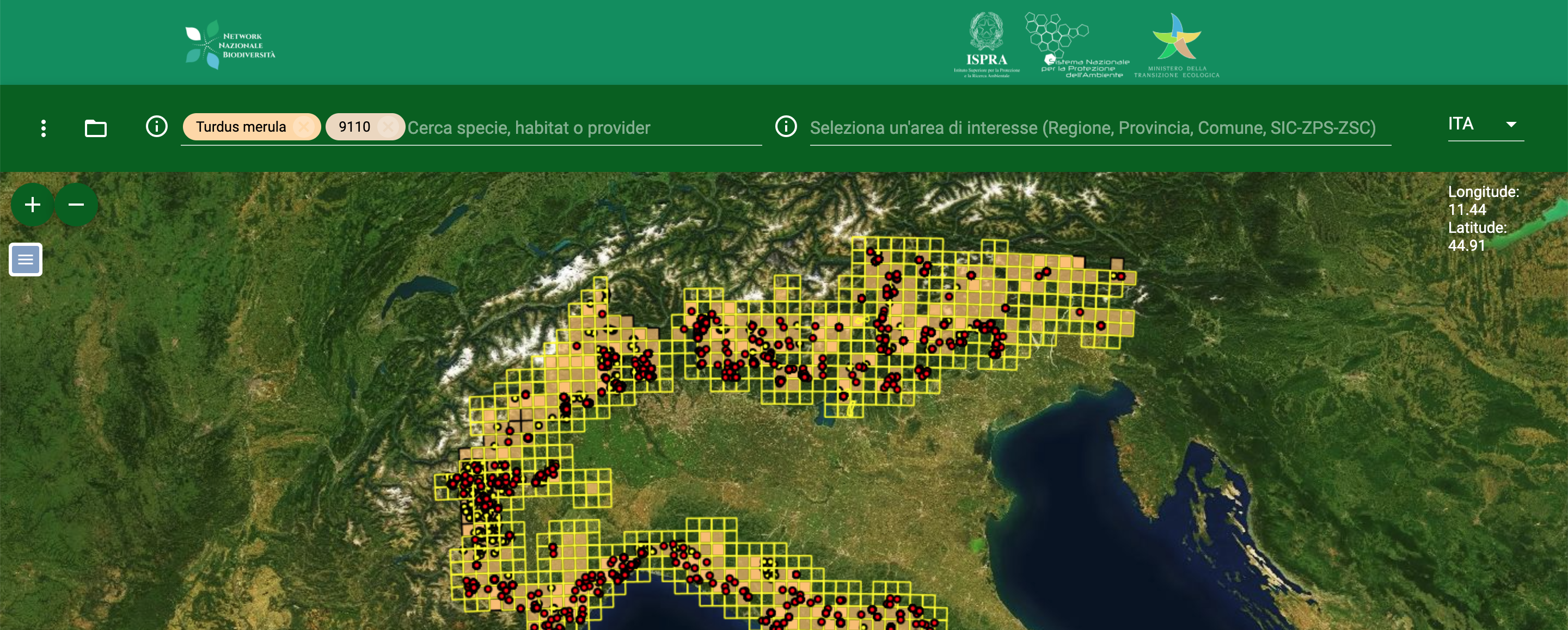1568x630 pixels.
Task: Click the Network Nazionale Biodiversità logo
Action: pyautogui.click(x=230, y=45)
